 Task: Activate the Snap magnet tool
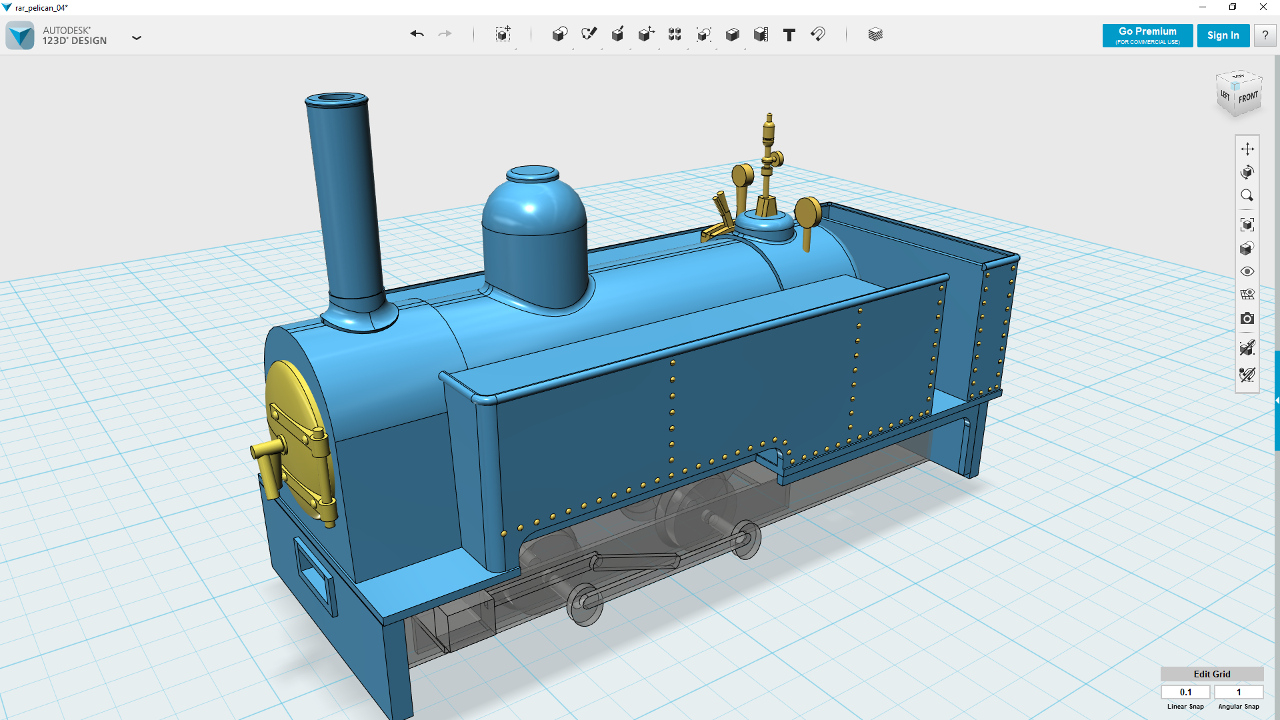pos(818,34)
